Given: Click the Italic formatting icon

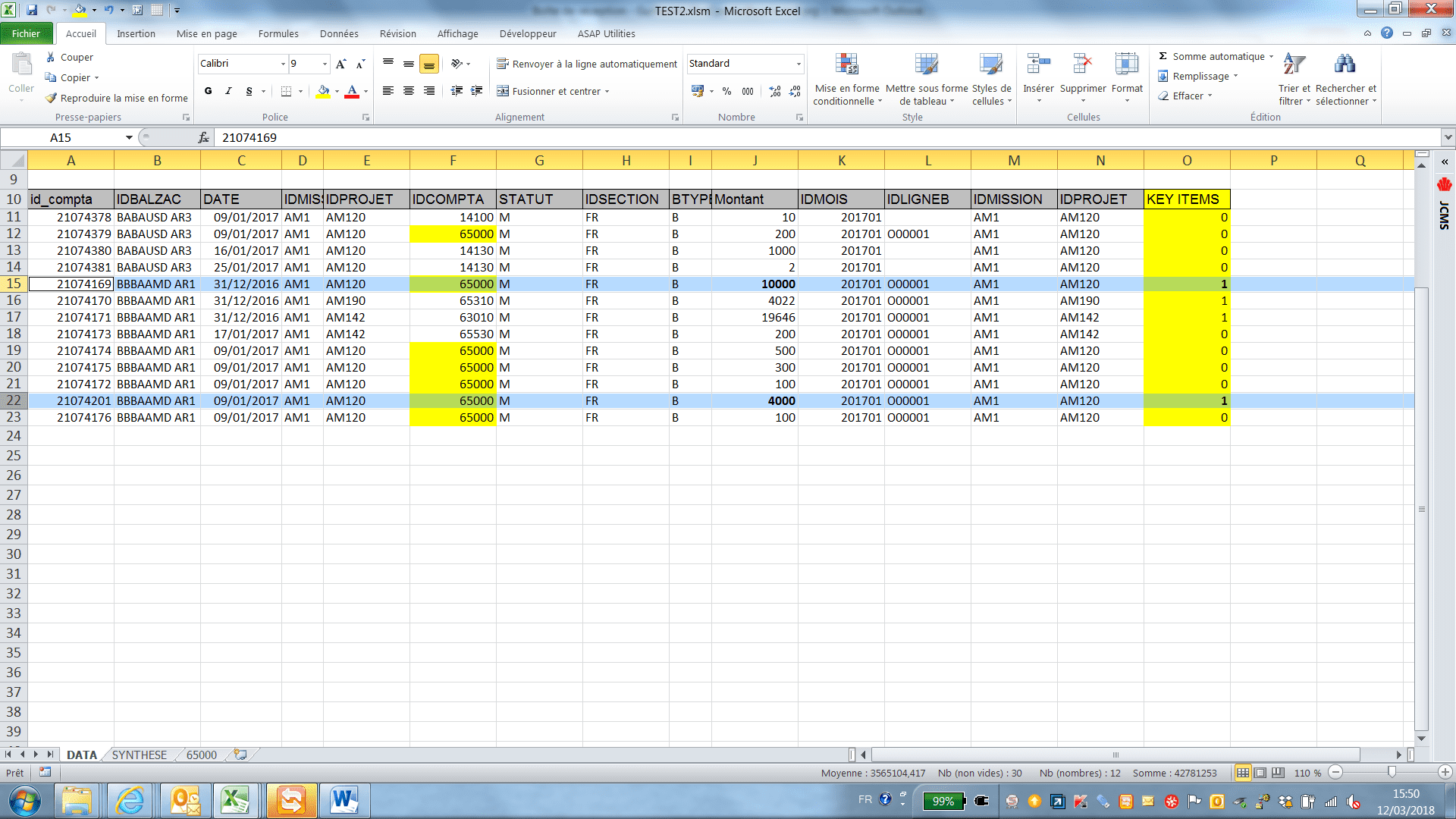Looking at the screenshot, I should 228,91.
